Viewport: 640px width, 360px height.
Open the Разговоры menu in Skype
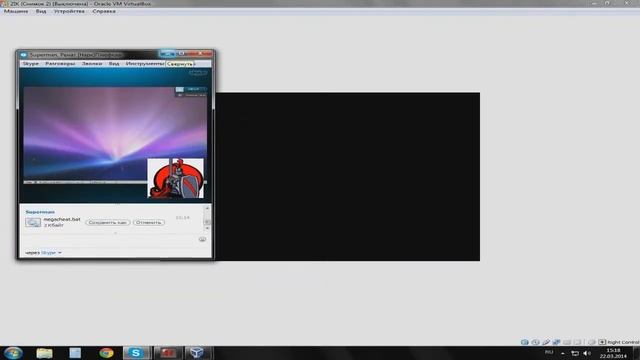click(x=60, y=64)
